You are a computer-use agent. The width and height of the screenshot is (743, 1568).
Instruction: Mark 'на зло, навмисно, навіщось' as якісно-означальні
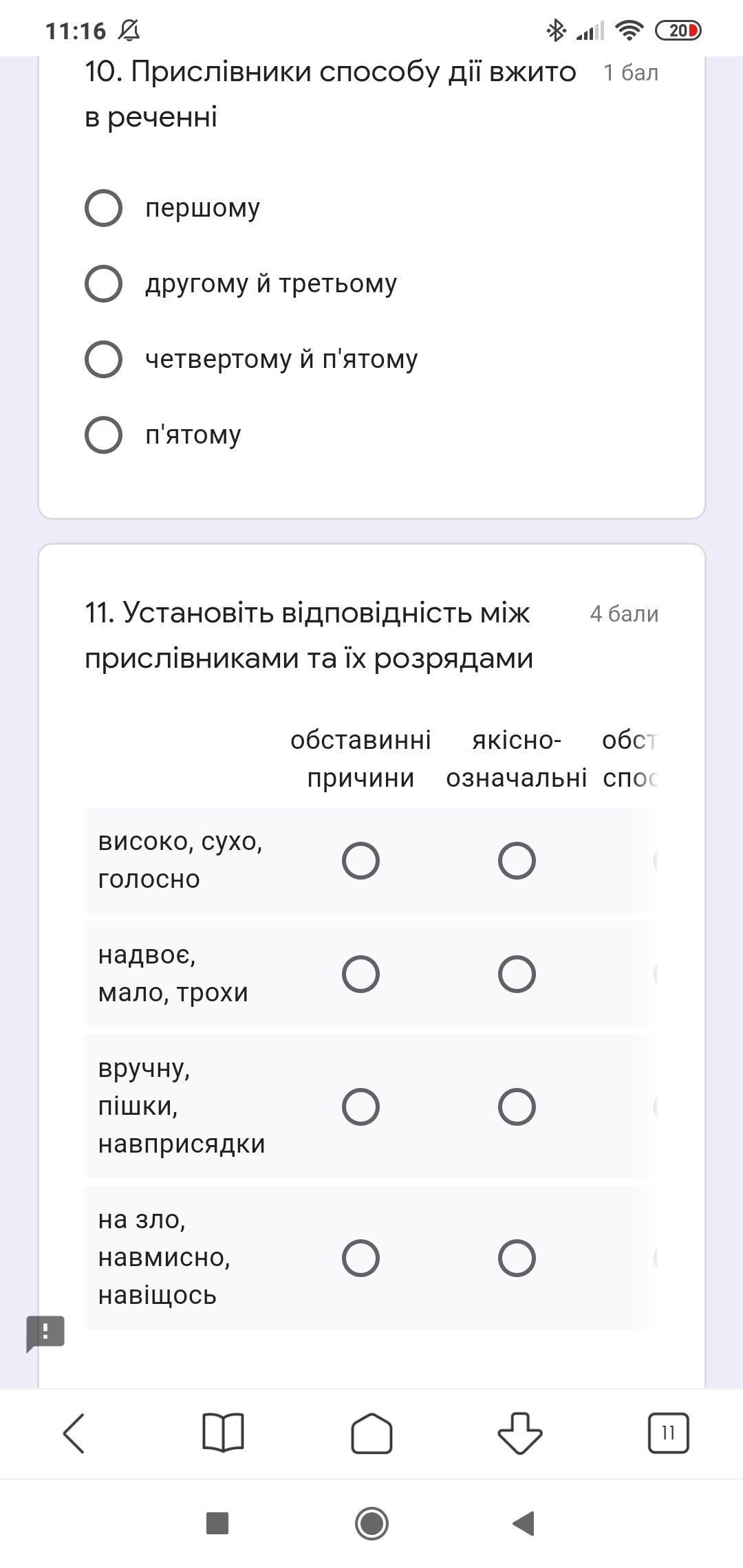pyautogui.click(x=517, y=1258)
